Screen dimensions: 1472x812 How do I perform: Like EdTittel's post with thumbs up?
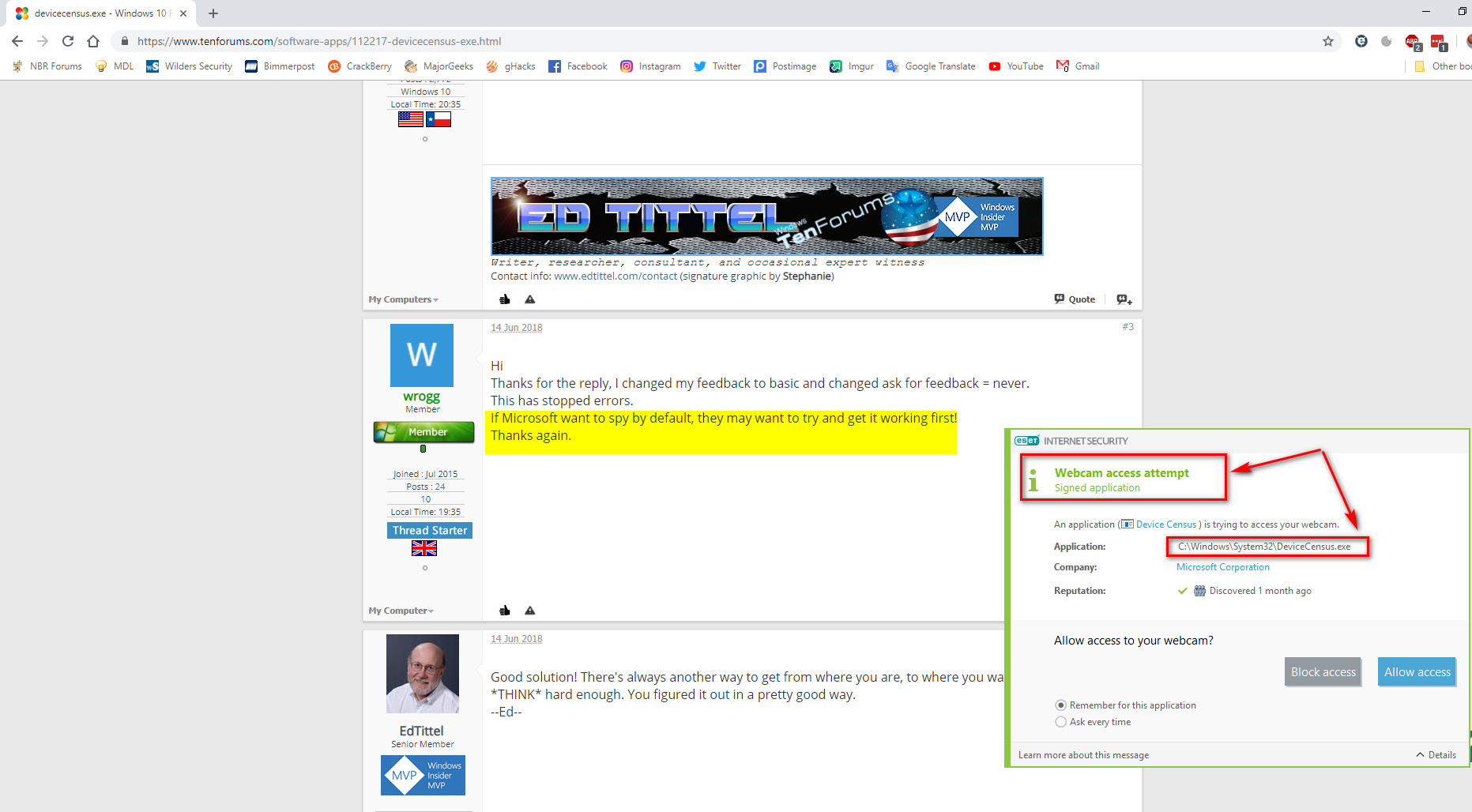(x=505, y=299)
